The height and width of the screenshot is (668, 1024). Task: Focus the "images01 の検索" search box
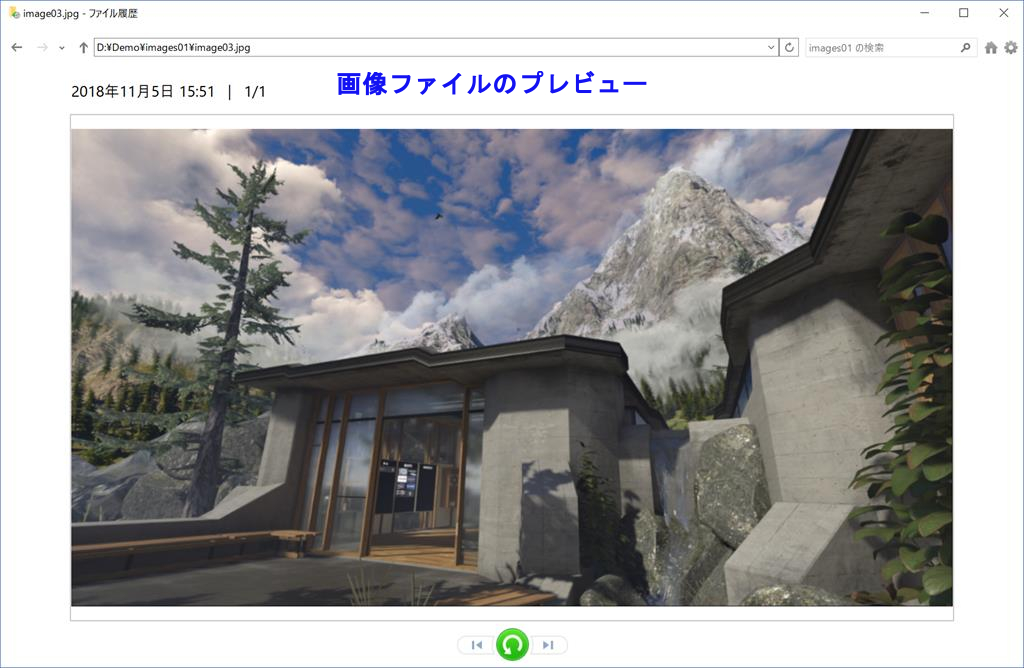pos(880,47)
